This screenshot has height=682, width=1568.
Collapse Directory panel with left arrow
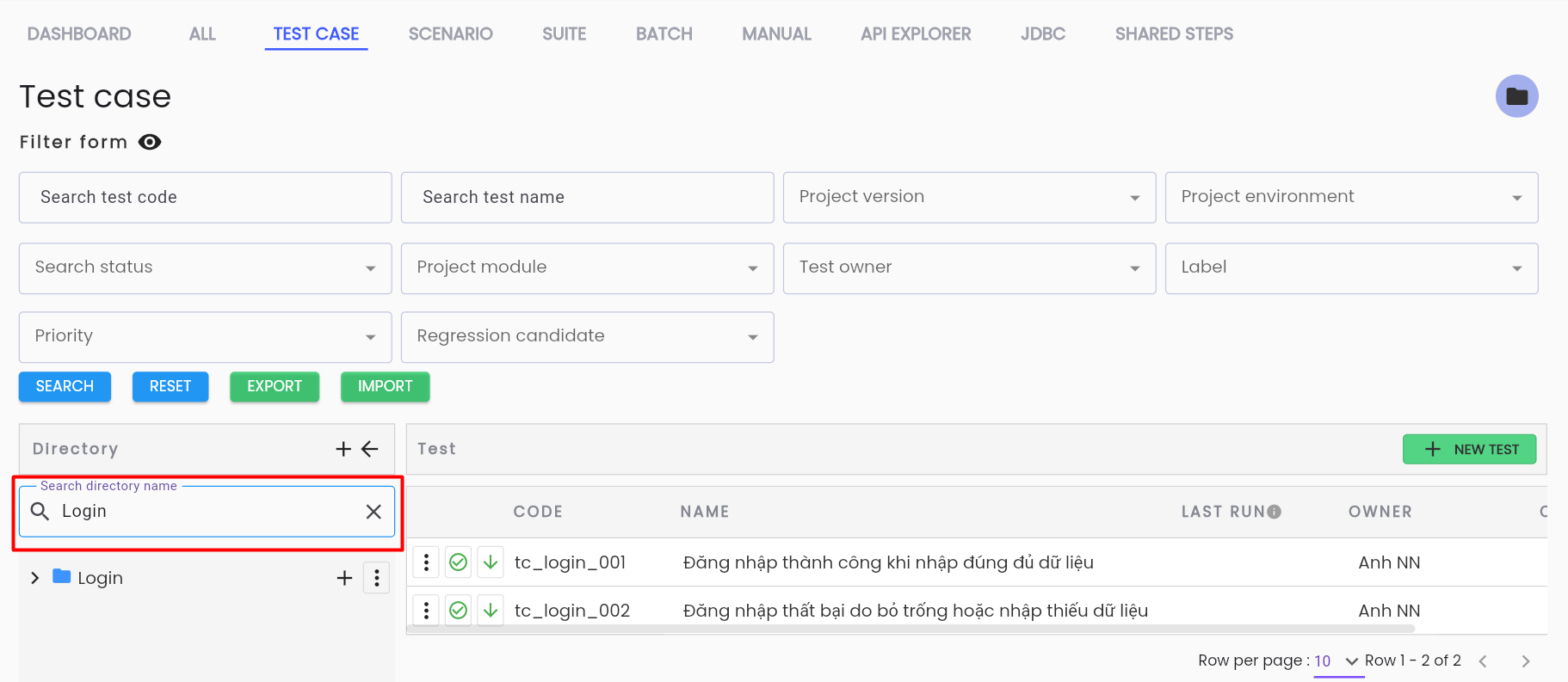[370, 449]
